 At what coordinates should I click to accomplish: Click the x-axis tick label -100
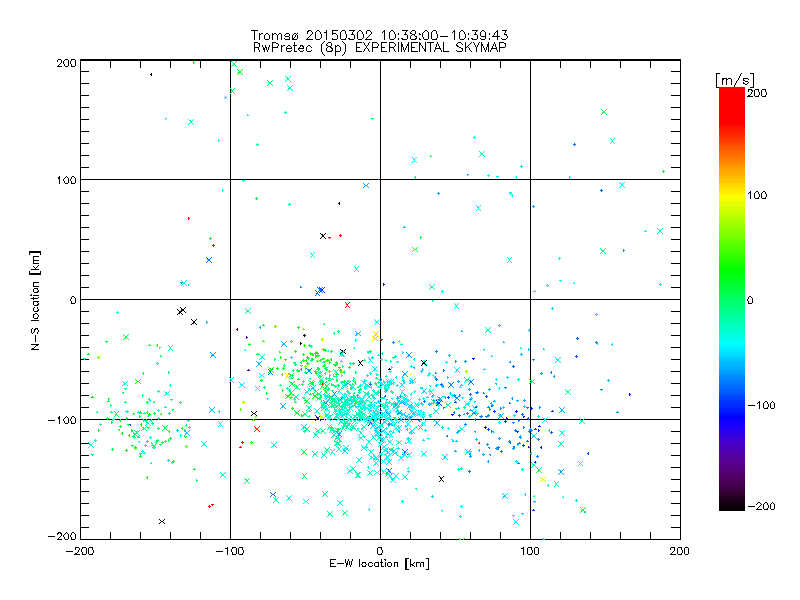[230, 551]
